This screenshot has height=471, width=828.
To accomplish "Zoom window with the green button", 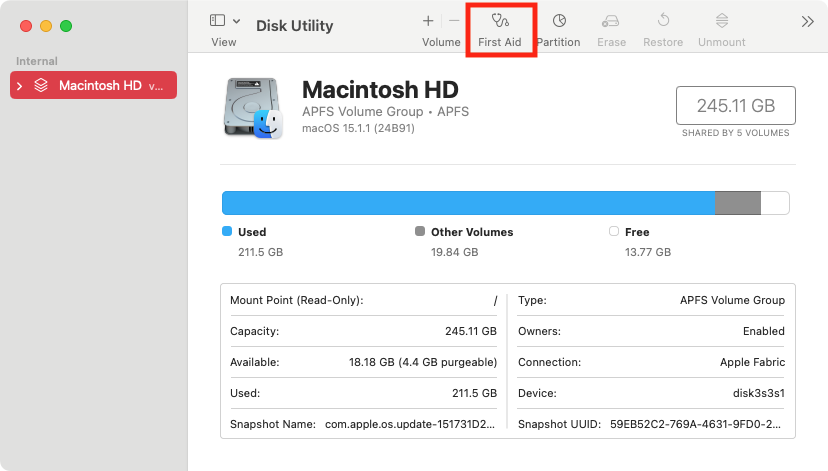I will tap(66, 26).
